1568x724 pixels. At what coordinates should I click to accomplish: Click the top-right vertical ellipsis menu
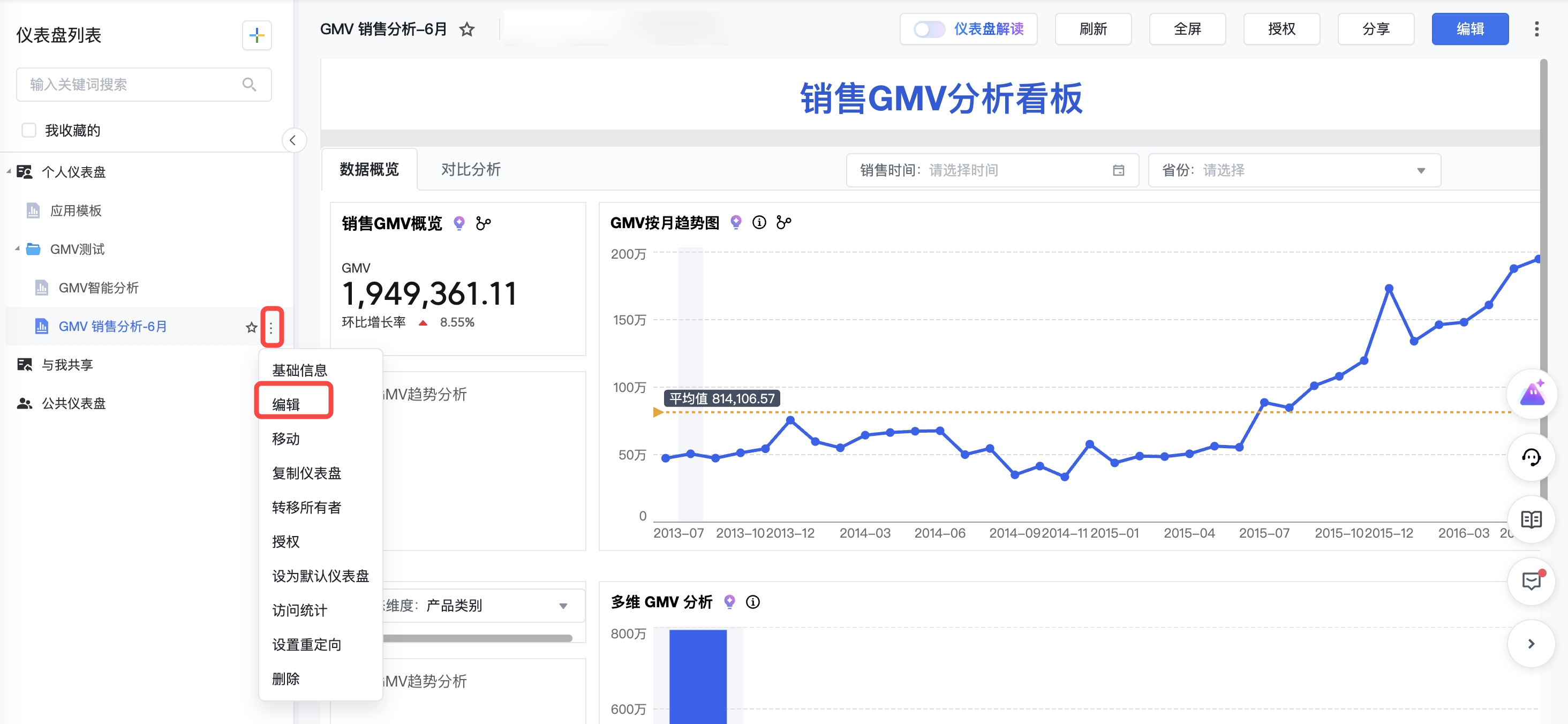pyautogui.click(x=1536, y=29)
